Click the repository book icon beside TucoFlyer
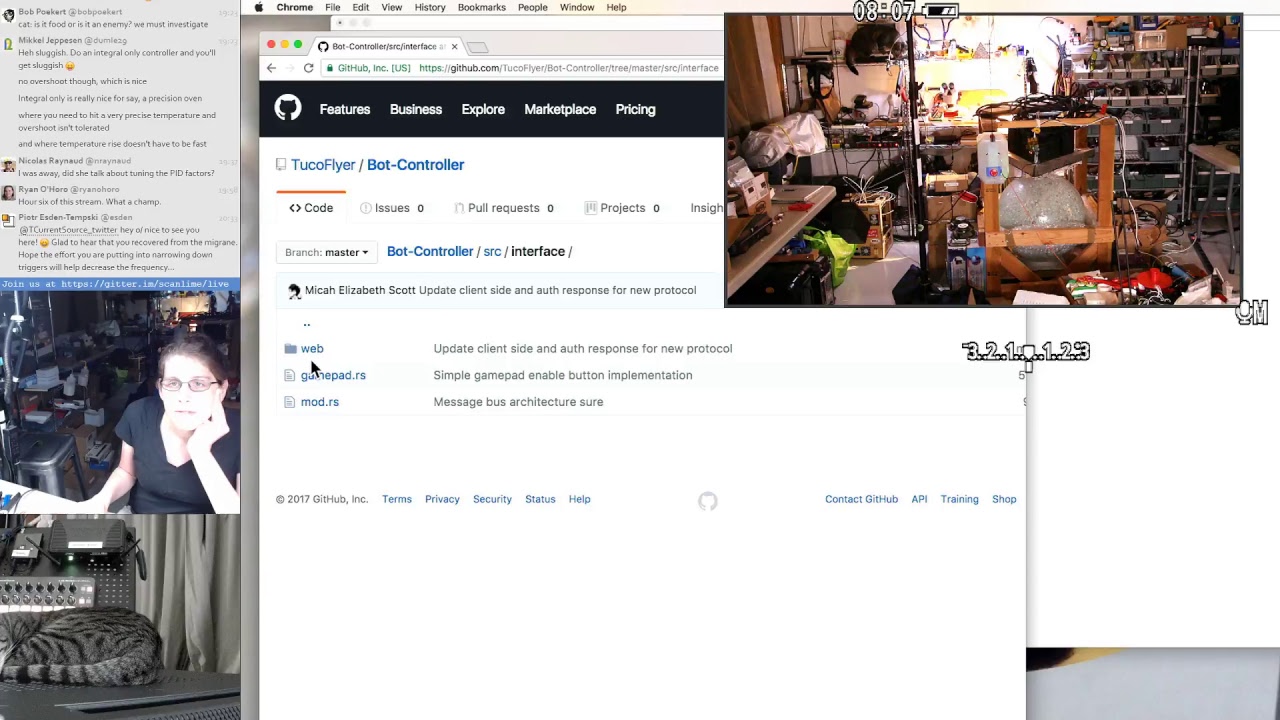 coord(281,165)
